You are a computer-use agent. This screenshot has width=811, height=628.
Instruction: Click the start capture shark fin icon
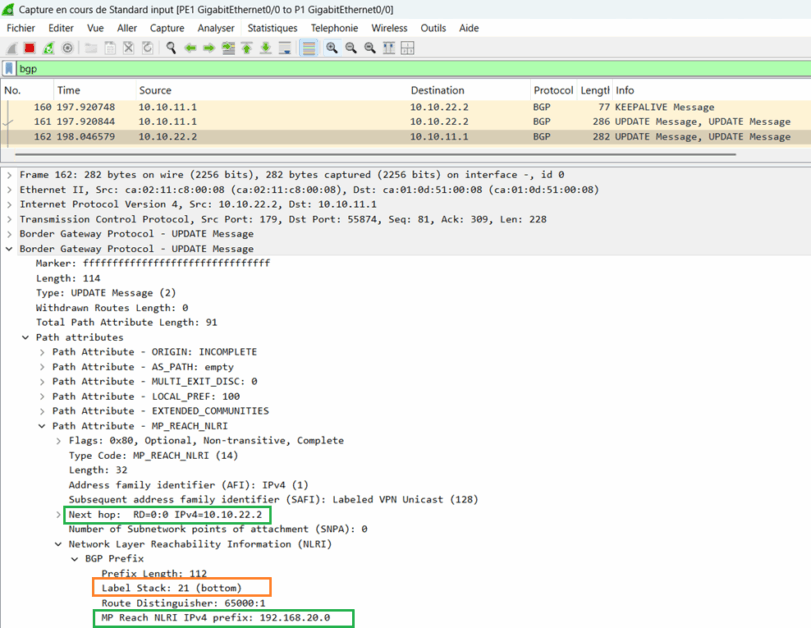pos(11,48)
